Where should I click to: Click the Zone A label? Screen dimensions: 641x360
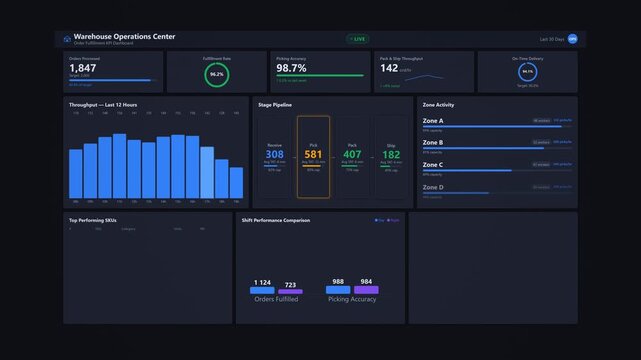[433, 121]
